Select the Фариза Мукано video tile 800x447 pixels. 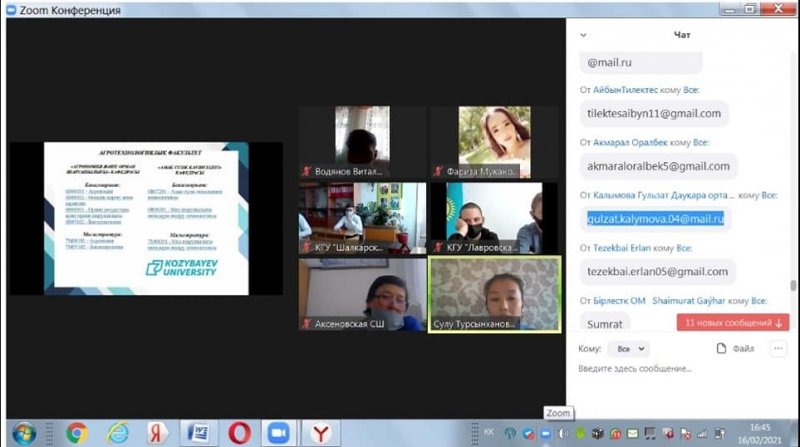494,142
